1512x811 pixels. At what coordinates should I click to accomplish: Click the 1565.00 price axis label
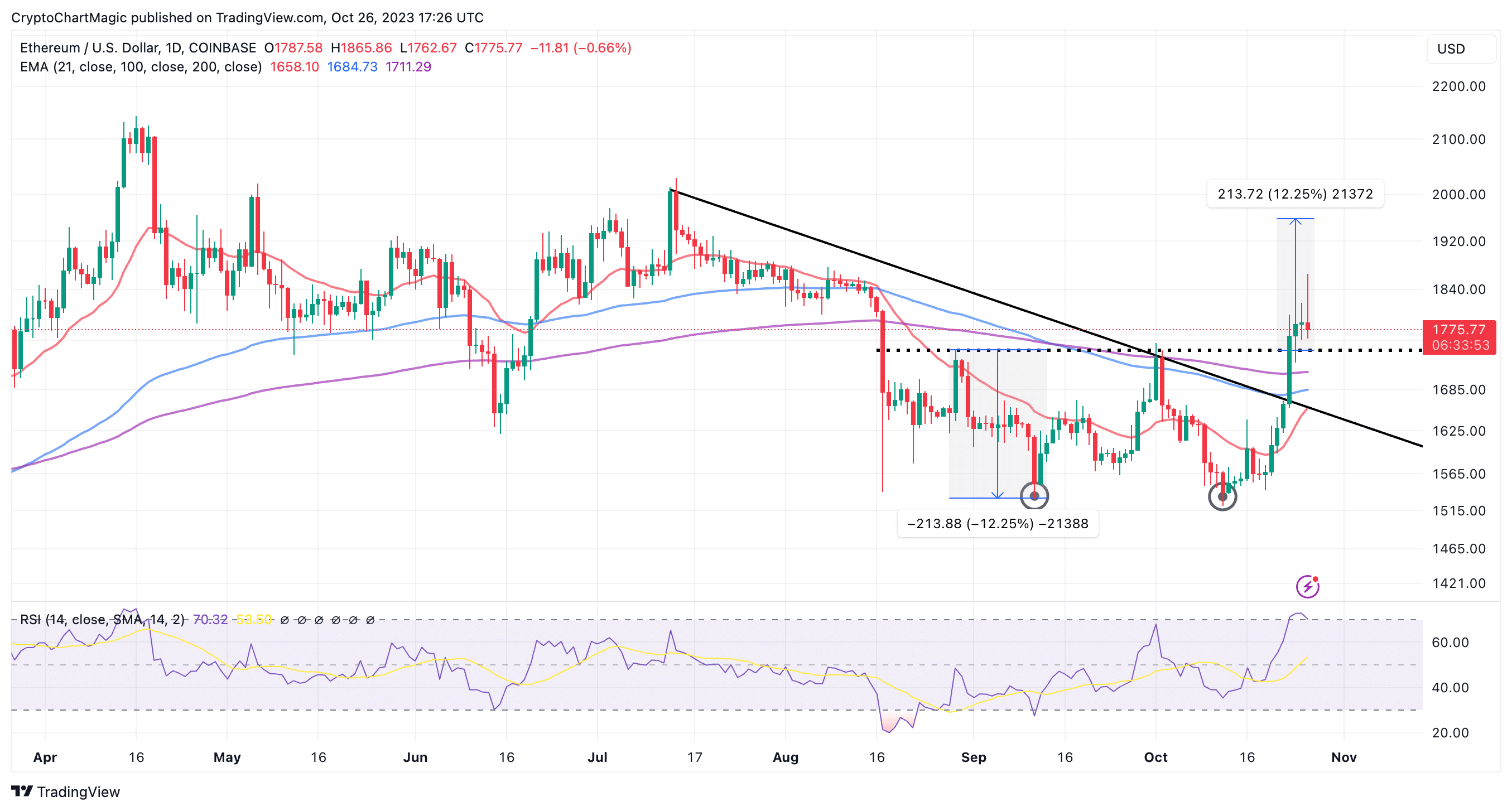[x=1458, y=474]
